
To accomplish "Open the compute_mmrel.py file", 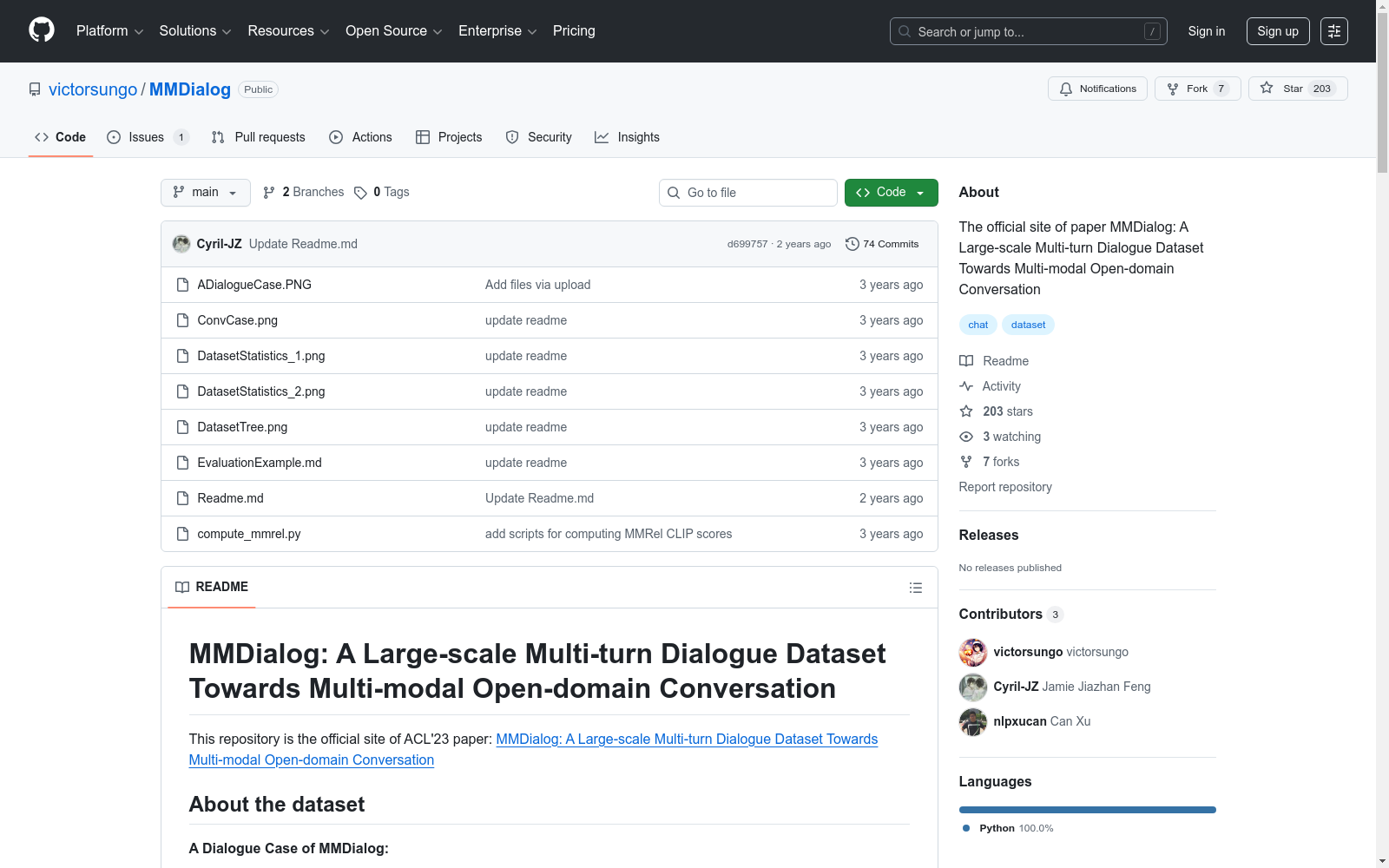I will 249,534.
